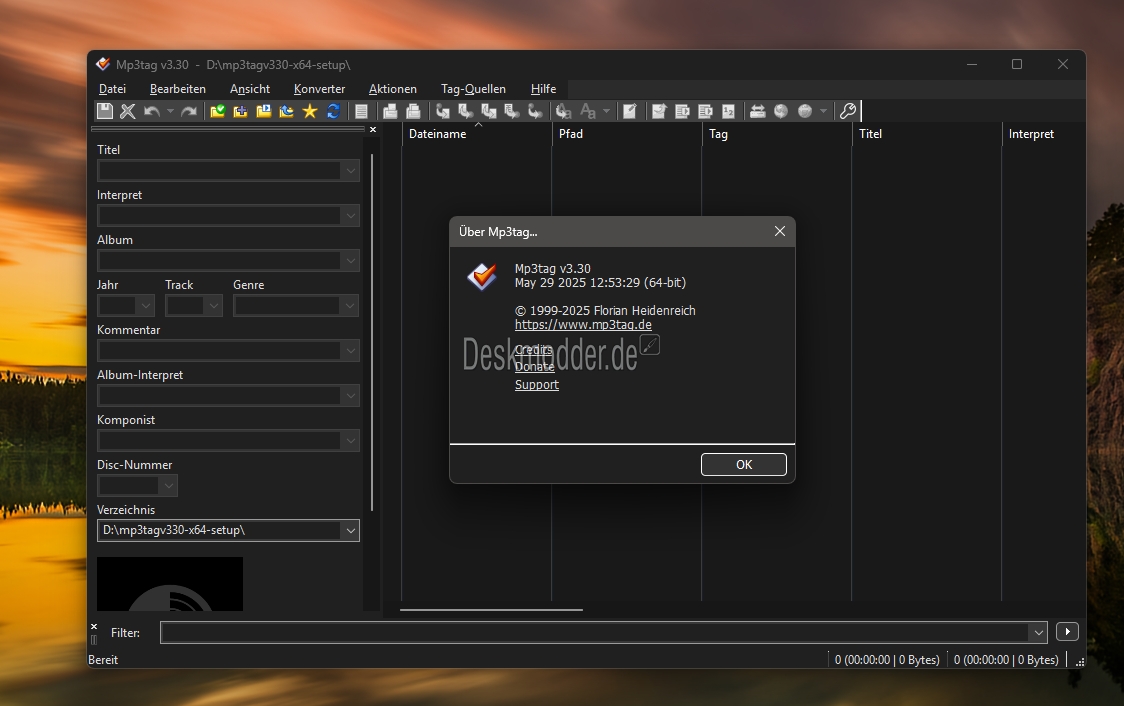Click the Select all files list icon
This screenshot has width=1124, height=706.
361,111
